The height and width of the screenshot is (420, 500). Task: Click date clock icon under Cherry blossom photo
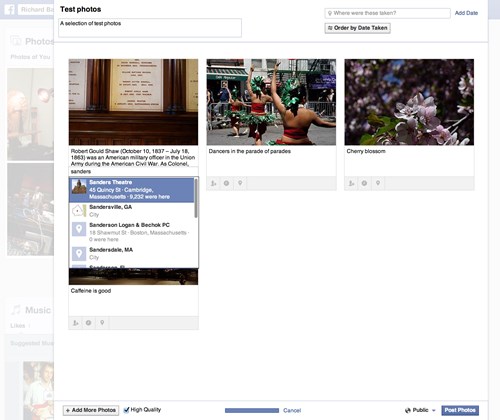(364, 183)
